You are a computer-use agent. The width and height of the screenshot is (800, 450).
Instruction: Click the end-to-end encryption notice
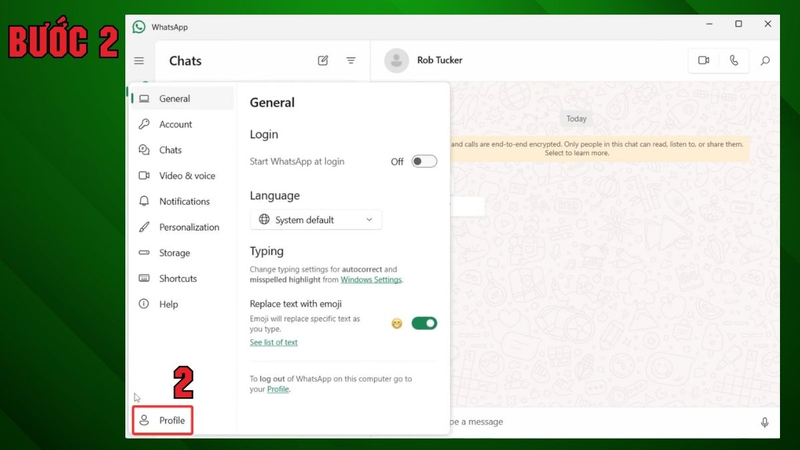point(599,148)
